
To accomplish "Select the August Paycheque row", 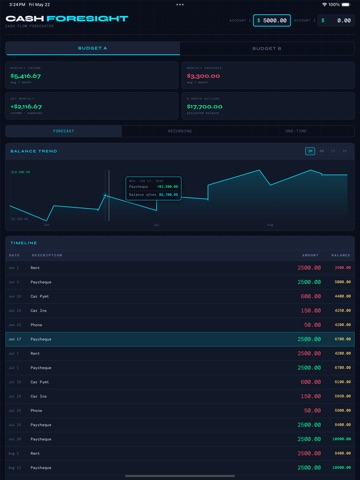I will (x=180, y=468).
